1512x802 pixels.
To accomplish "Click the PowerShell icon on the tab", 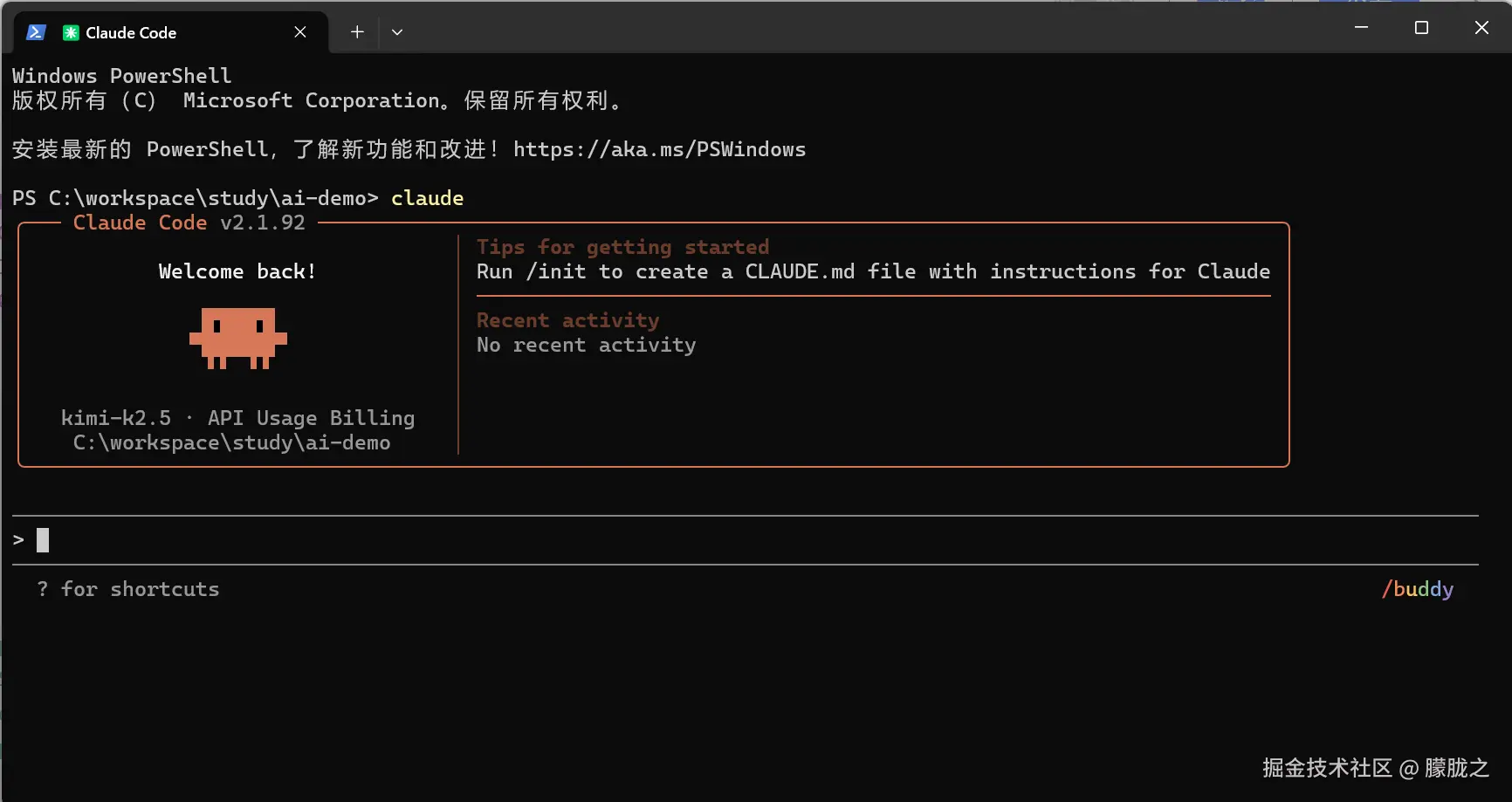I will [x=36, y=32].
